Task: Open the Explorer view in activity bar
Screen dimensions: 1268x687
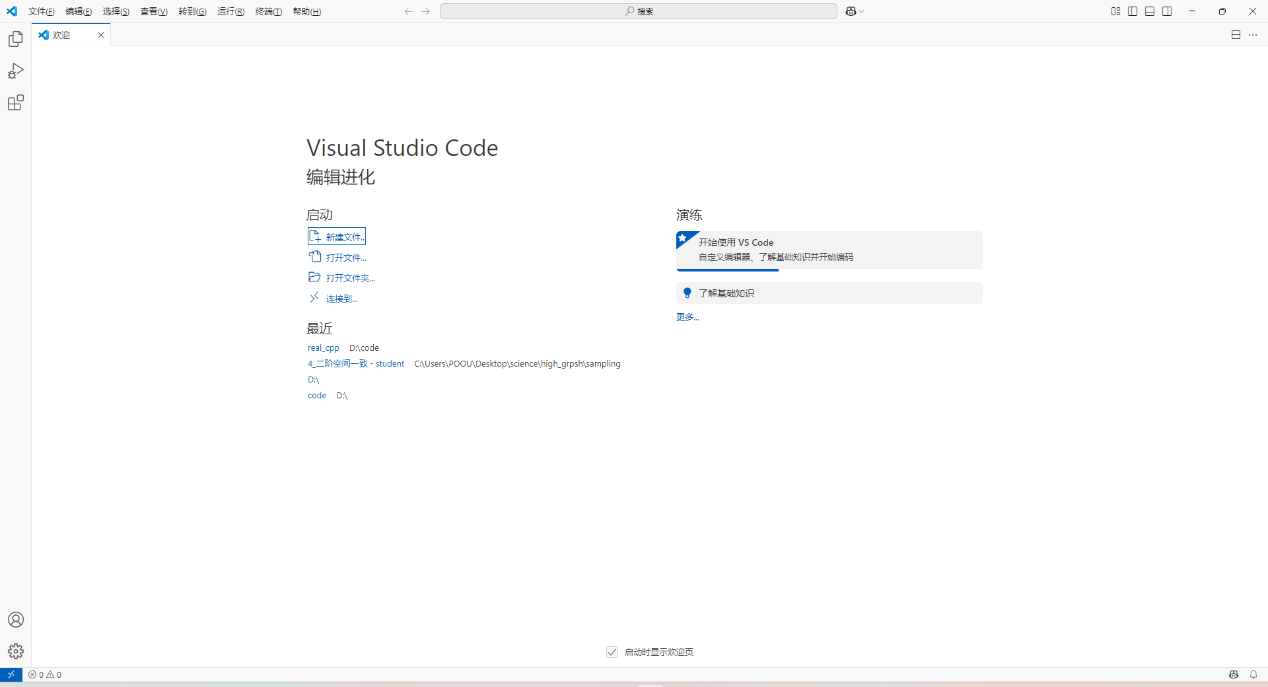Action: (15, 39)
